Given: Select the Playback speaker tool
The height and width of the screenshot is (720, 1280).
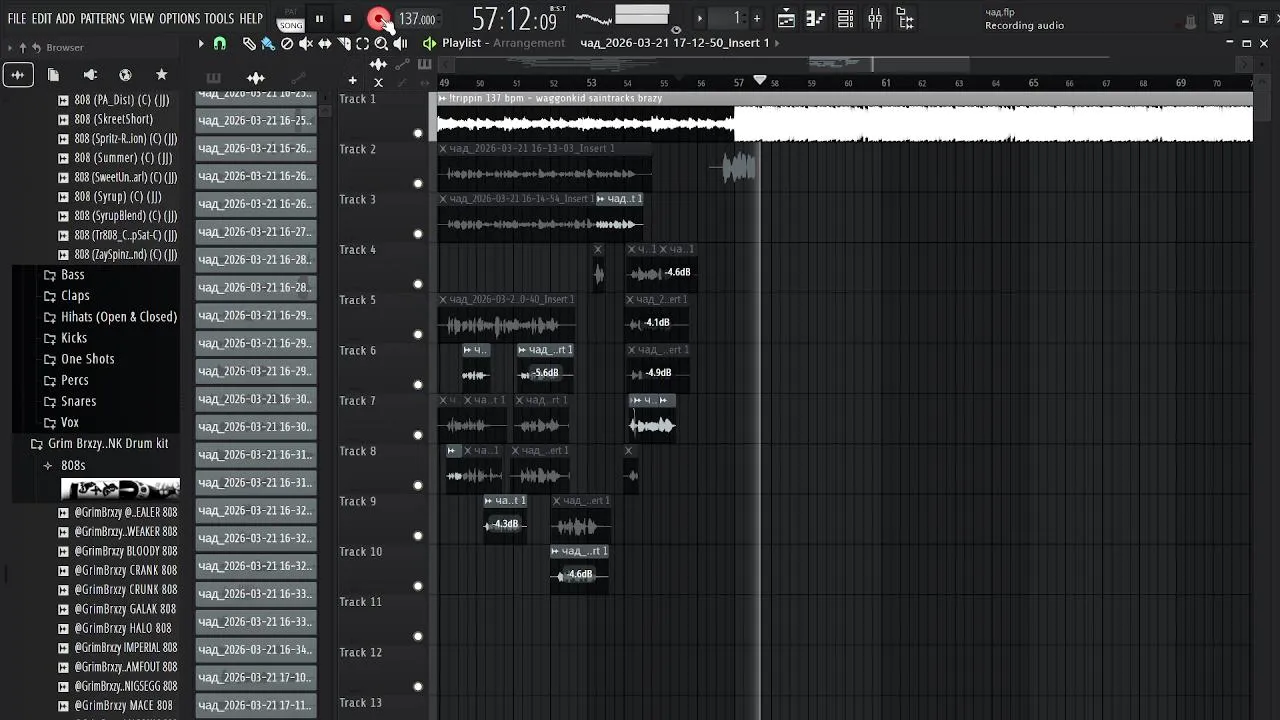Looking at the screenshot, I should (400, 44).
